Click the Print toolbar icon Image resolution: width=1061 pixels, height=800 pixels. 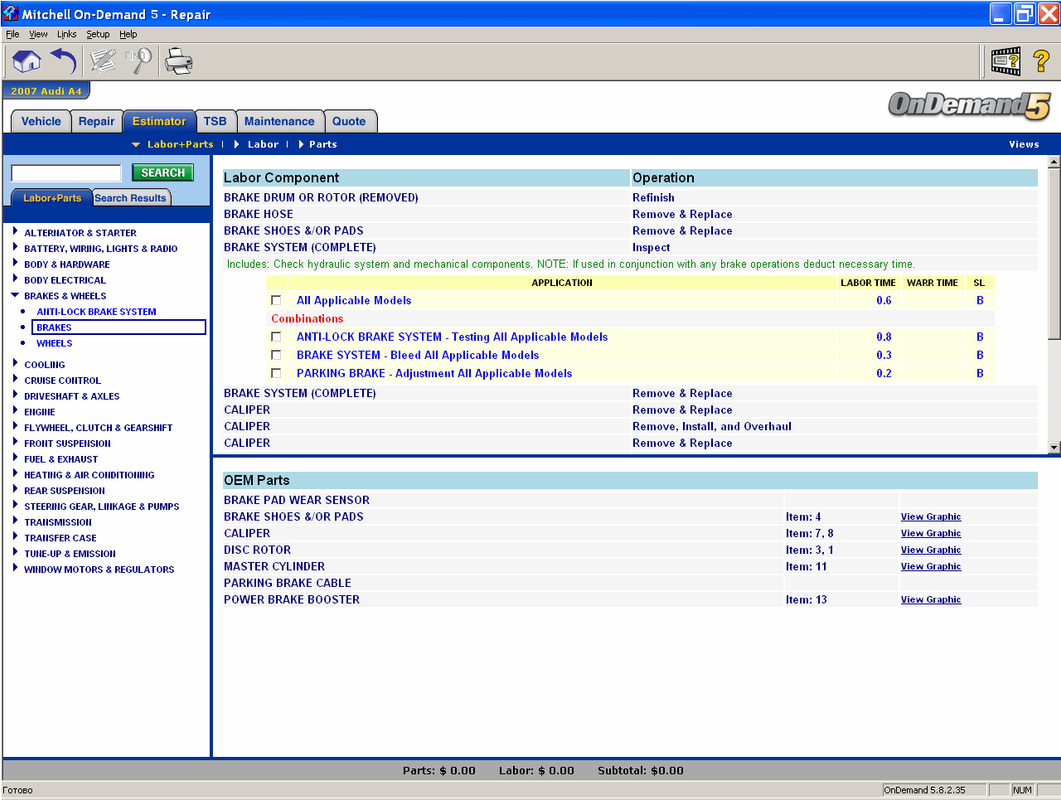(179, 62)
